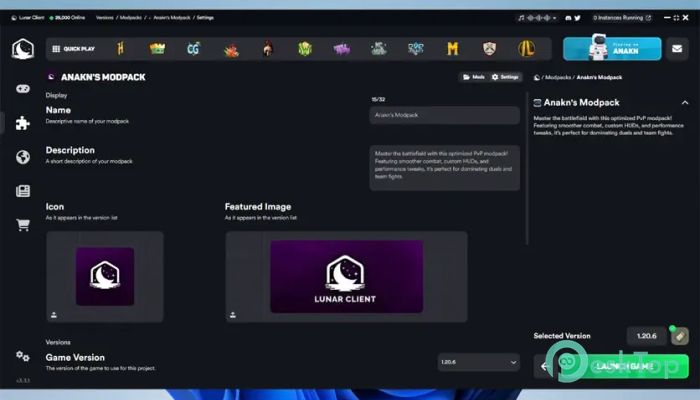Viewport: 700px width, 400px height.
Task: Click the tag icon beside Selected Version
Action: coord(679,336)
